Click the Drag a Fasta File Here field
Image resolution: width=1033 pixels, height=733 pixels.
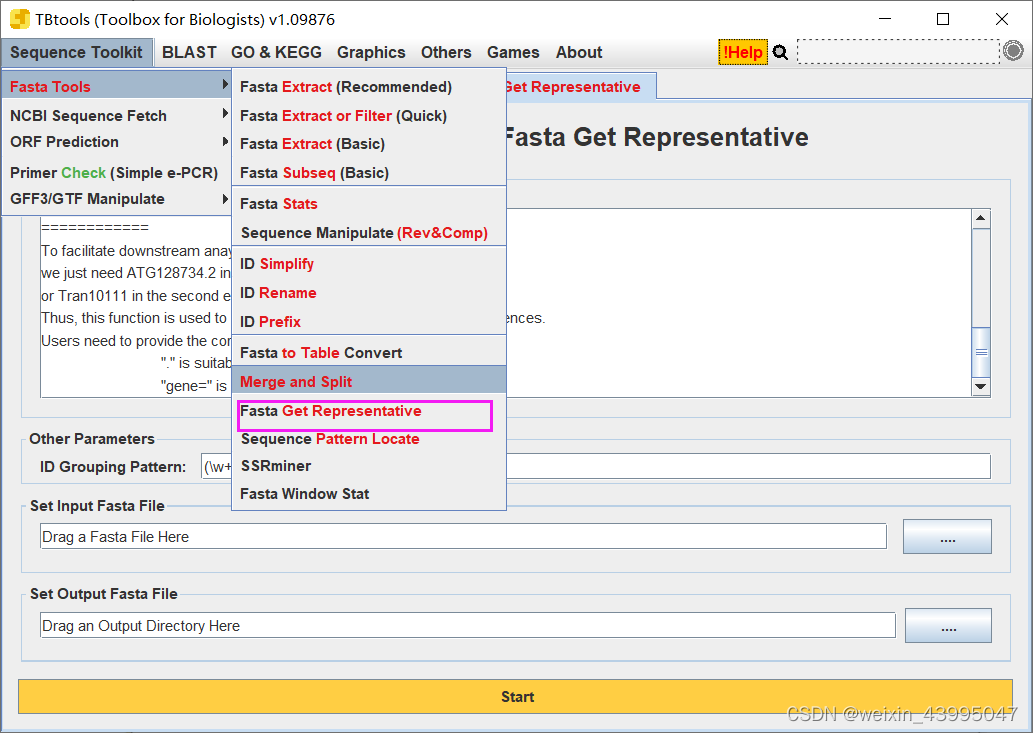coord(463,537)
